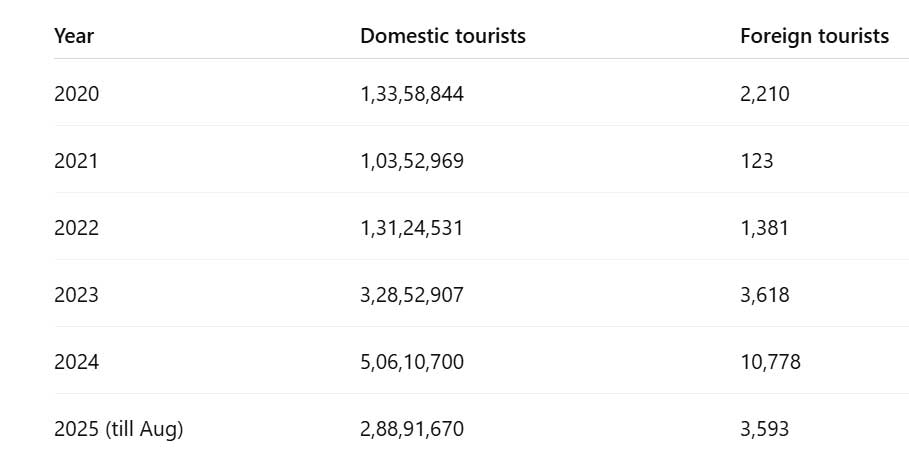Select the 2021 year cell
The height and width of the screenshot is (465, 909).
click(x=76, y=161)
